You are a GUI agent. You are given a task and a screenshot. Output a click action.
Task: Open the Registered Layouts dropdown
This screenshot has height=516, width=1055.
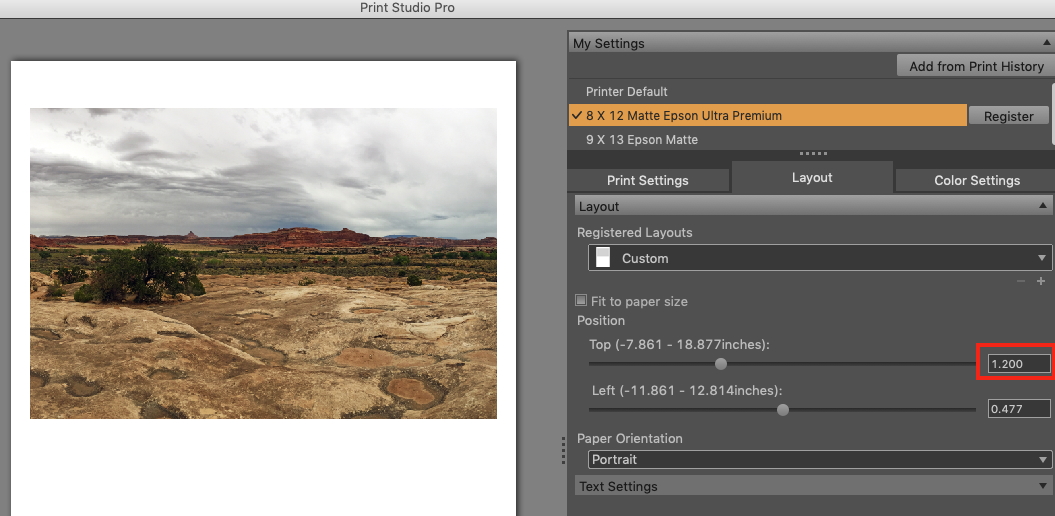point(819,258)
